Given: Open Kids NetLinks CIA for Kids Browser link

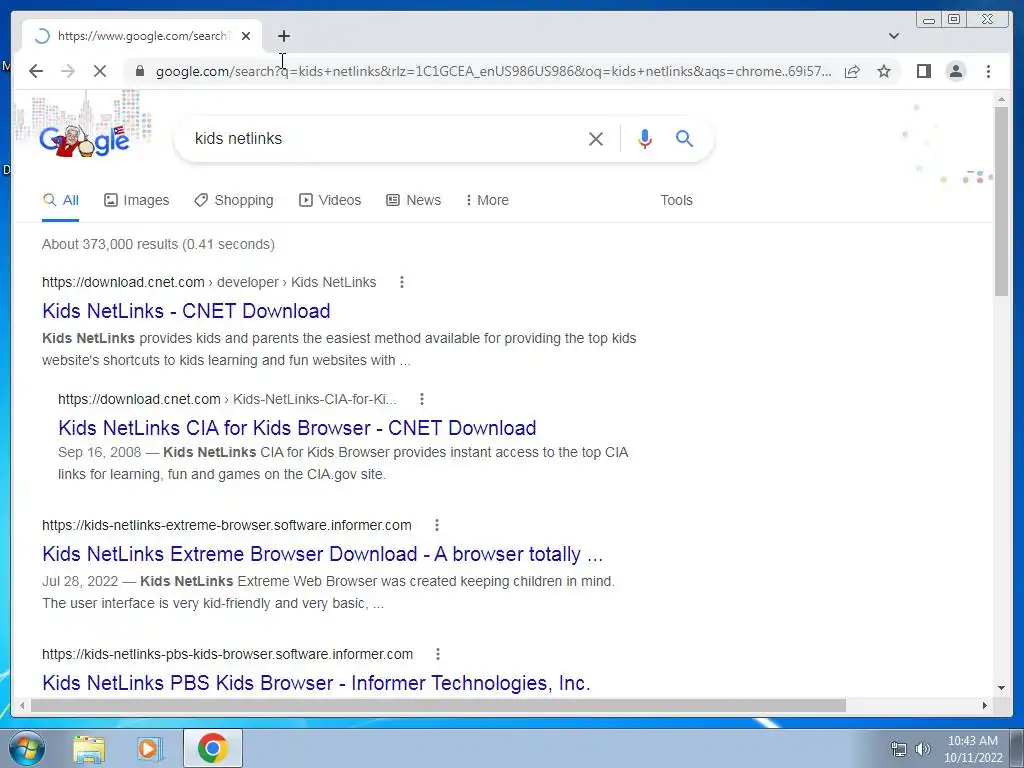Looking at the screenshot, I should tap(297, 428).
